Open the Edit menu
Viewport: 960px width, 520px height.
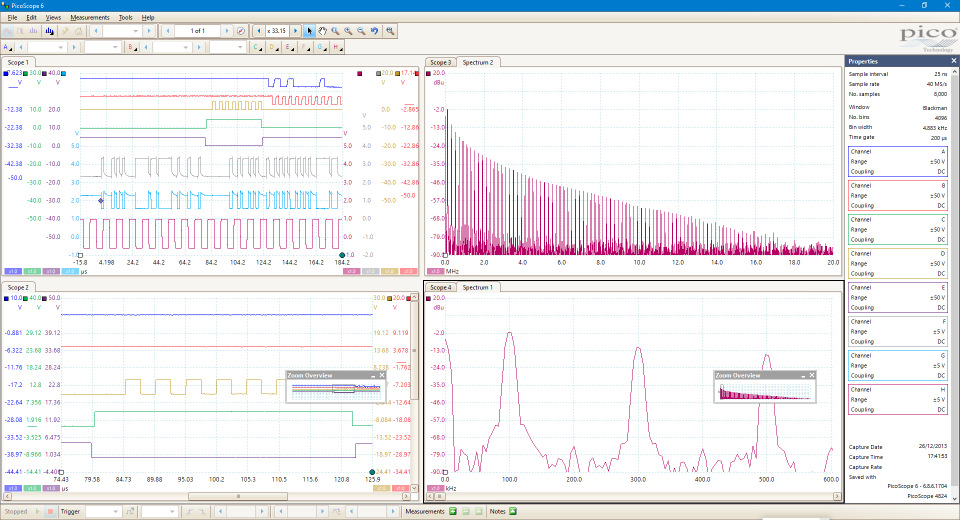[31, 18]
